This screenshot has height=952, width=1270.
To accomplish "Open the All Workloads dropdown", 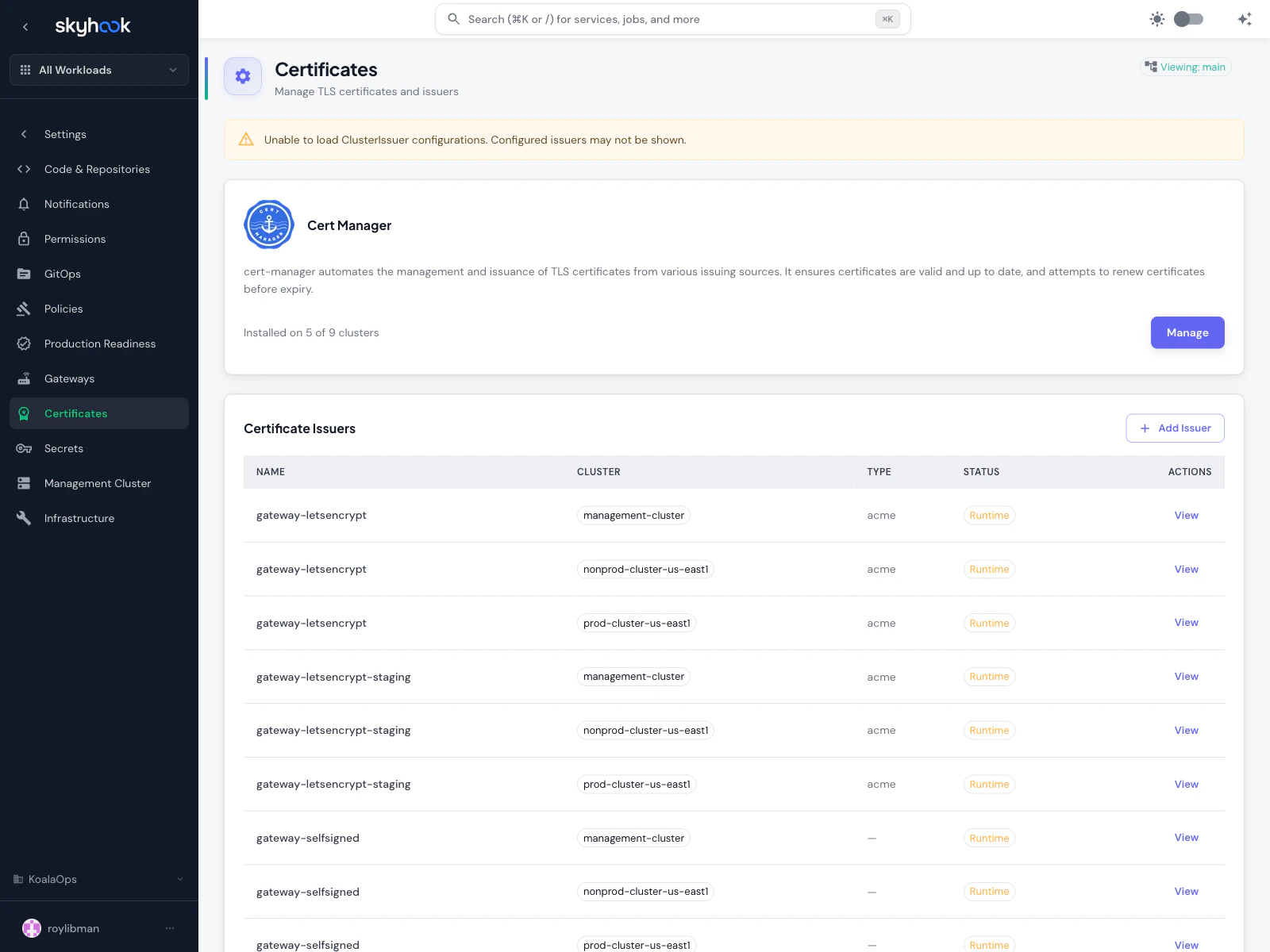I will point(98,70).
